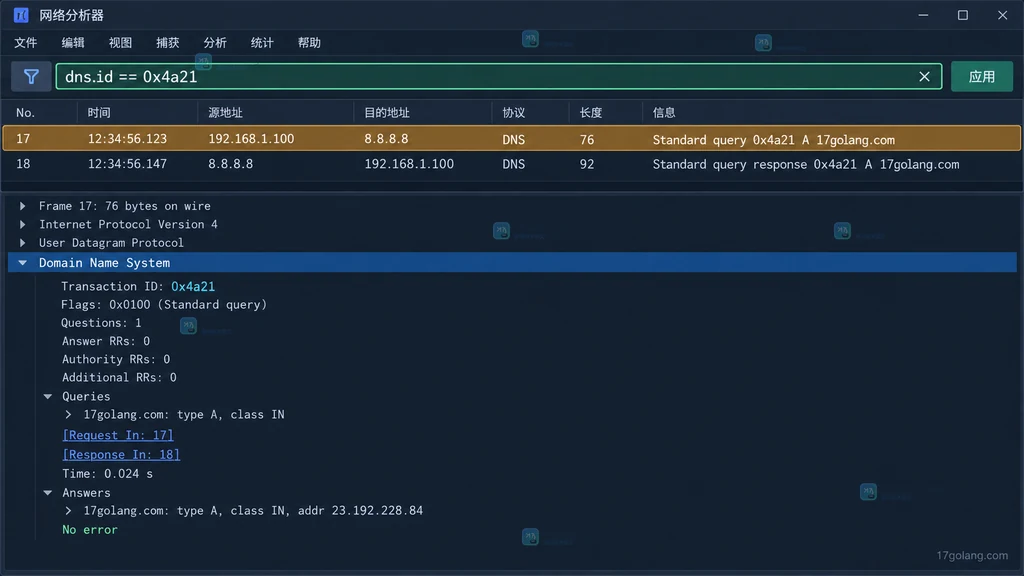This screenshot has width=1024, height=576.
Task: Click length value 92 in row 18
Action: (x=586, y=164)
